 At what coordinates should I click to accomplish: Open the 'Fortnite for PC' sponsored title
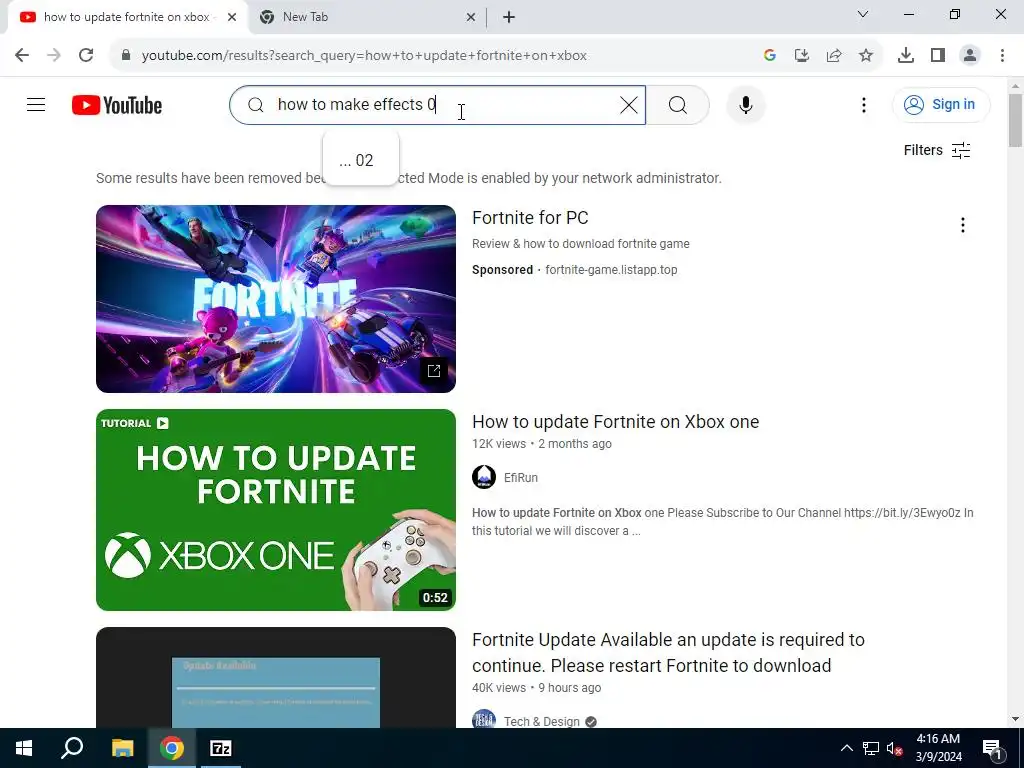coord(530,218)
